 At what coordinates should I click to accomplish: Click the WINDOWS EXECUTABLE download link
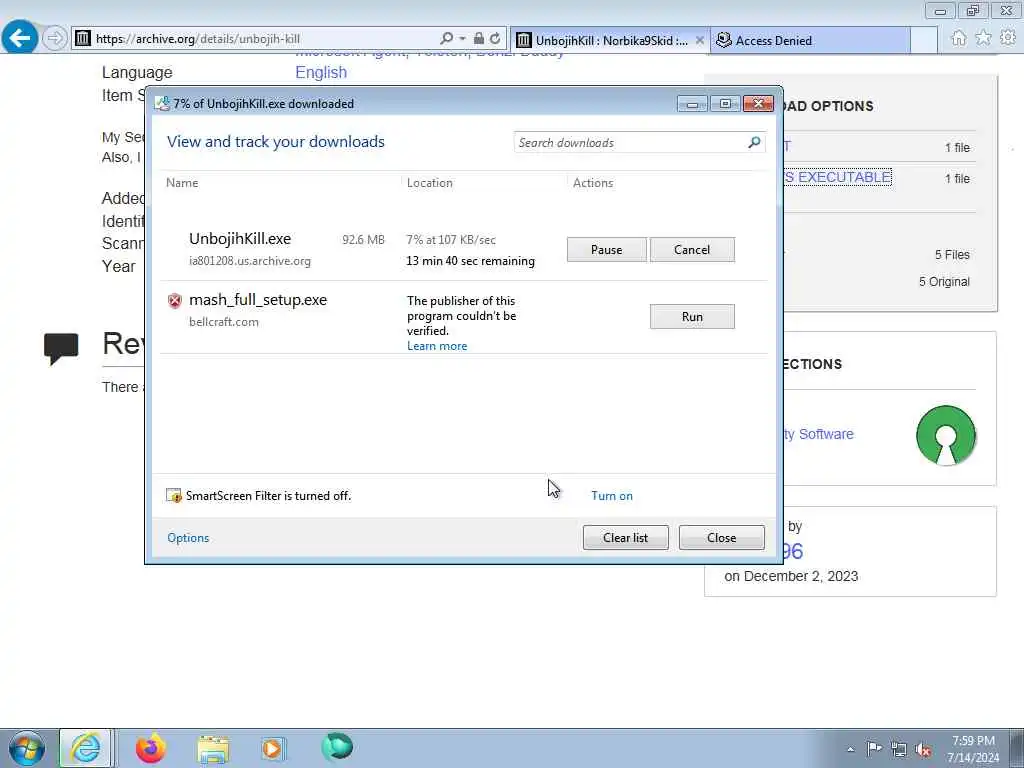pos(837,177)
